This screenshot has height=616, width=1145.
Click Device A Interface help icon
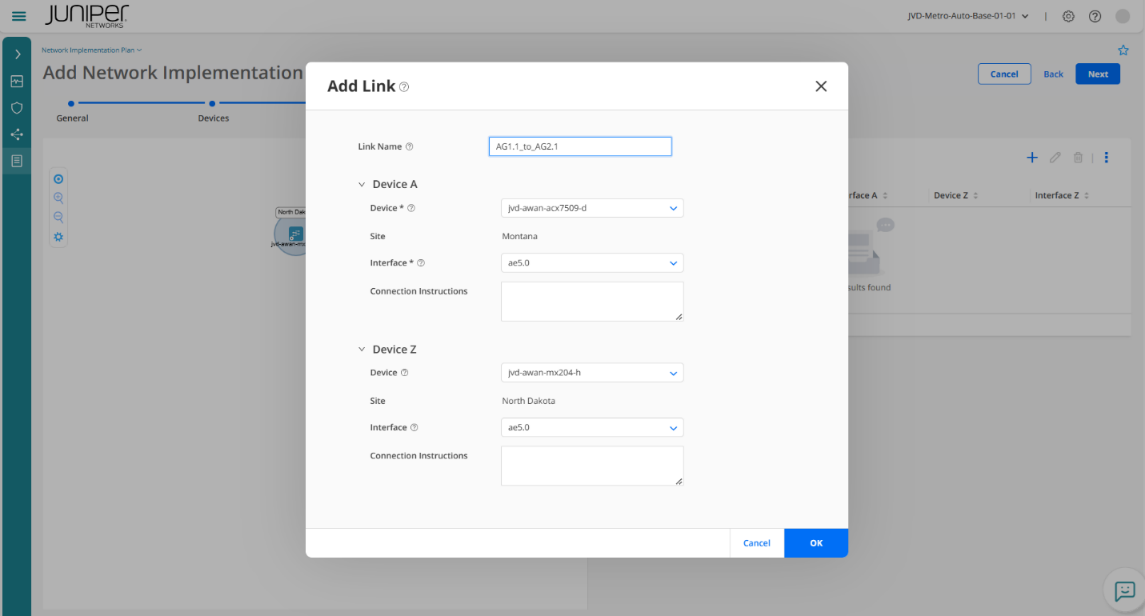(421, 263)
